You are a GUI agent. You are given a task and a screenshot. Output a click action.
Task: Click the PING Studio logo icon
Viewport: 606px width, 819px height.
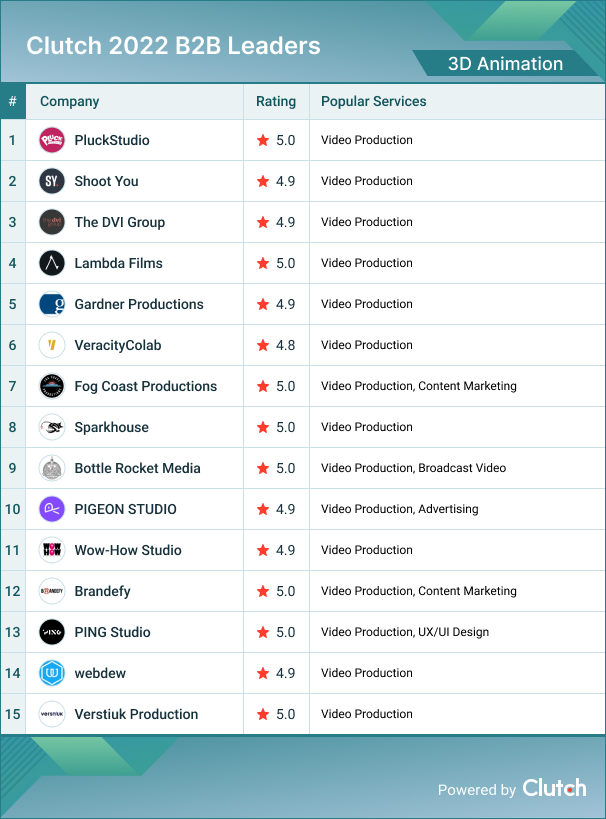pyautogui.click(x=52, y=632)
